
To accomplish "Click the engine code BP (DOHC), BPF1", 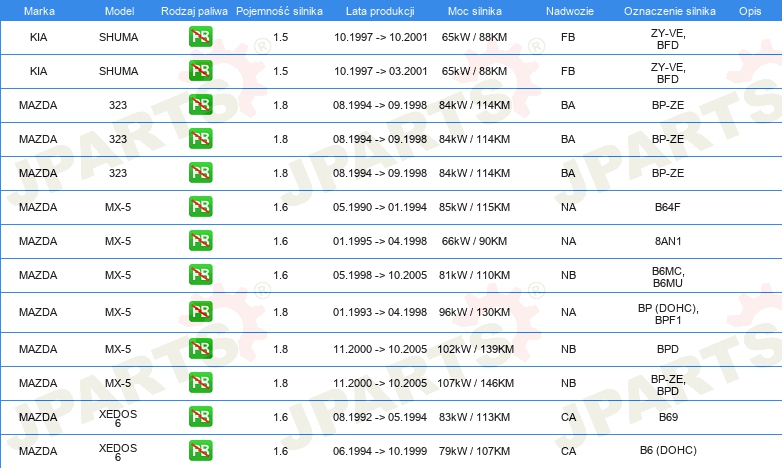I will pyautogui.click(x=668, y=314).
